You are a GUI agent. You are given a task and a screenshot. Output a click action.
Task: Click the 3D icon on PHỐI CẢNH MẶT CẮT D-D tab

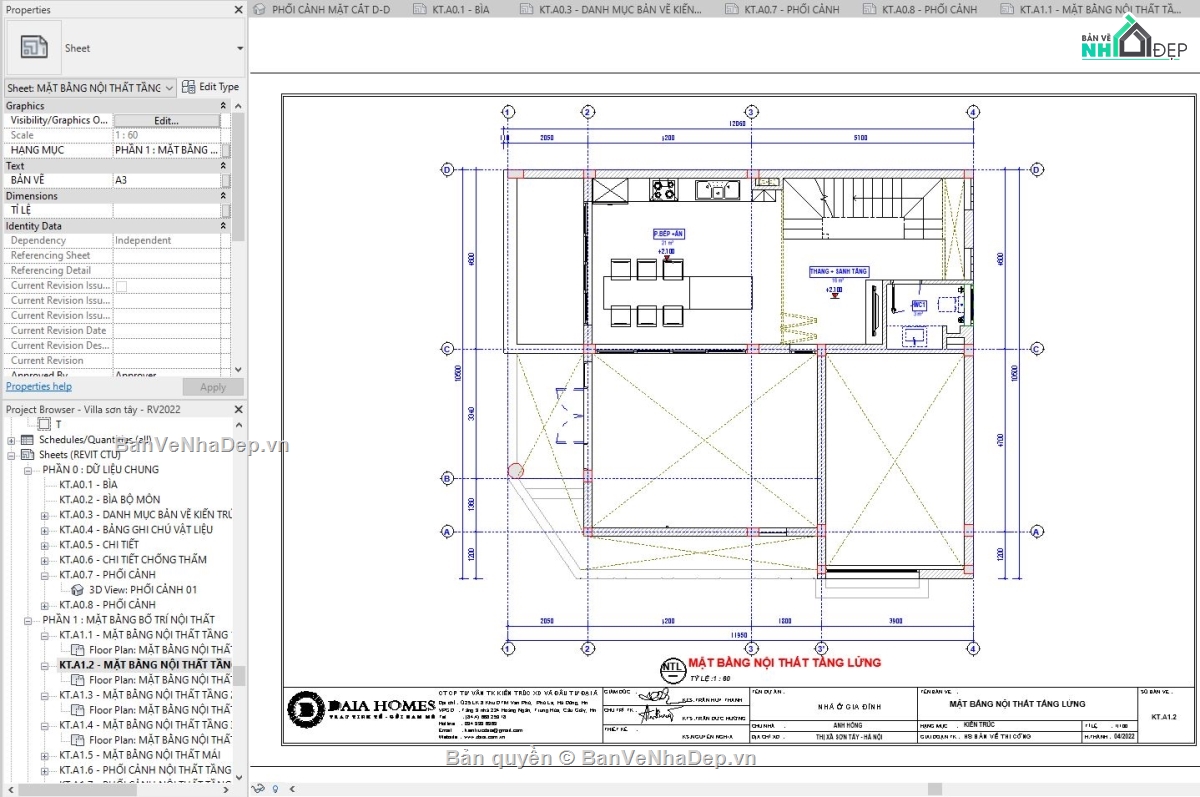pos(260,10)
